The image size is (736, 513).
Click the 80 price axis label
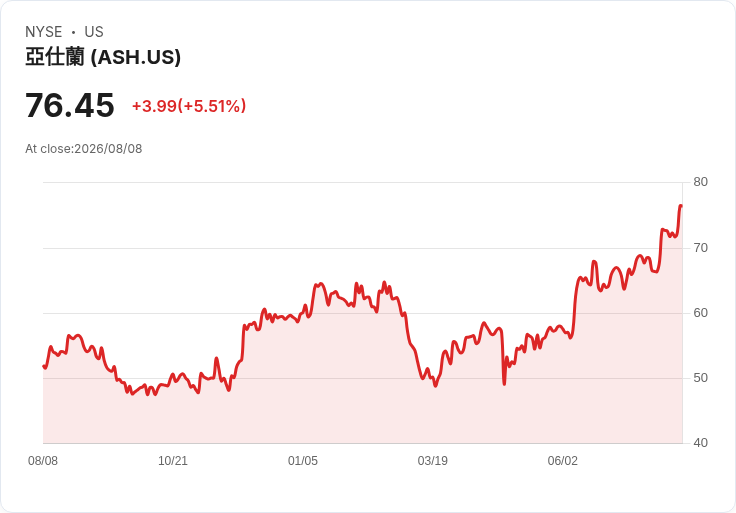tap(700, 182)
